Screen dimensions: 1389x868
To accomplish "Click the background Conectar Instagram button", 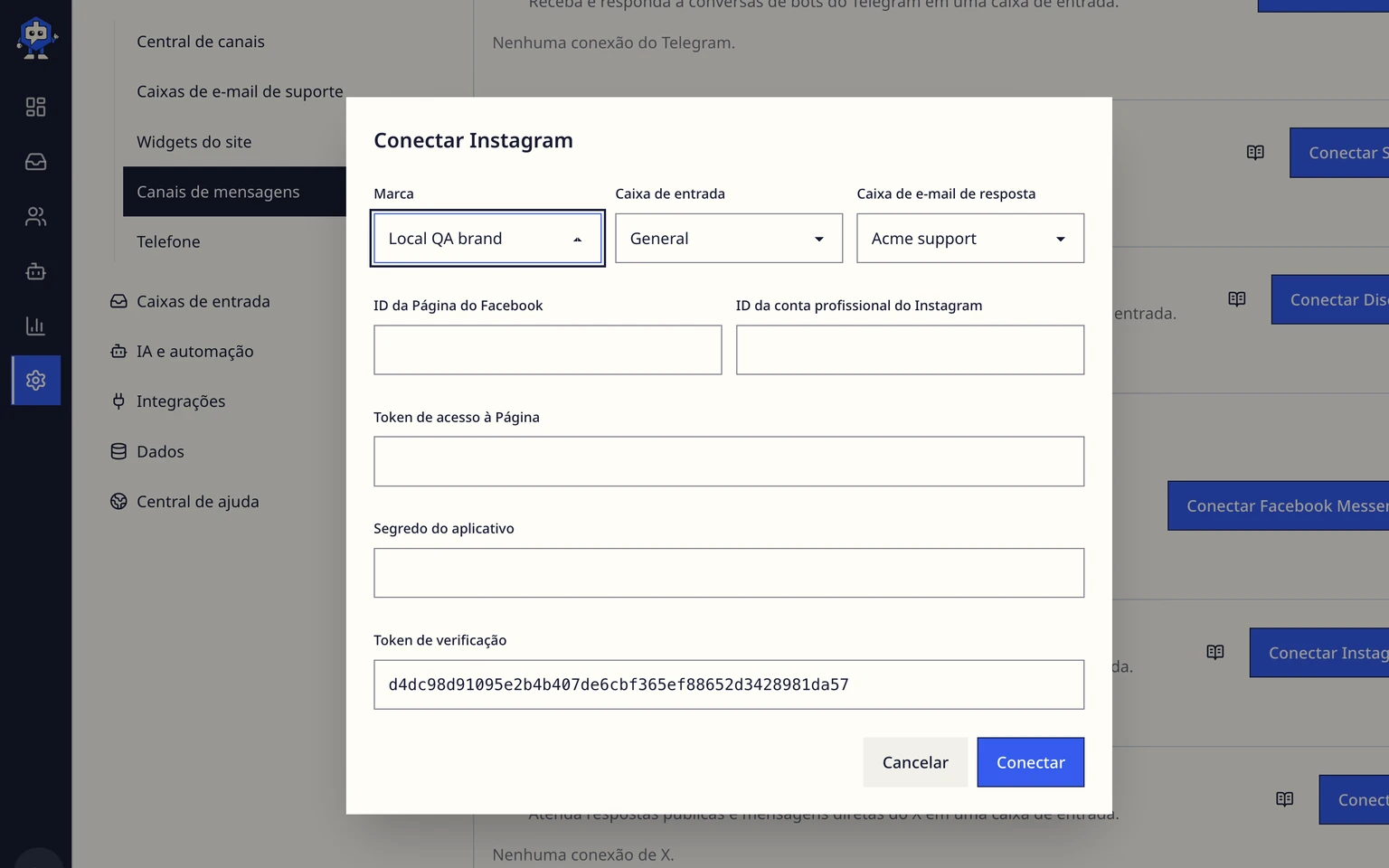I will [1319, 653].
